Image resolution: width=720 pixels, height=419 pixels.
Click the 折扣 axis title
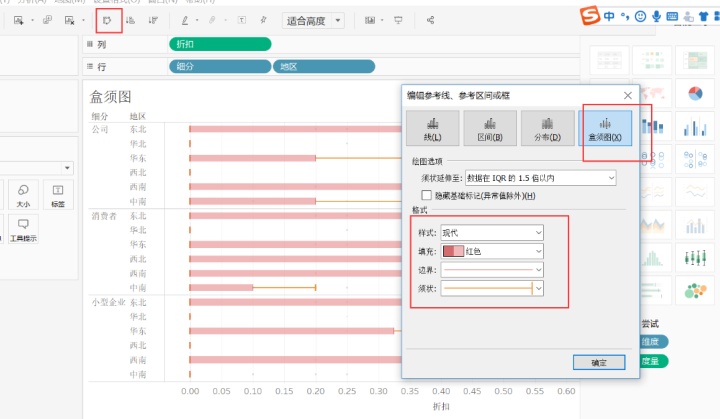click(x=441, y=406)
